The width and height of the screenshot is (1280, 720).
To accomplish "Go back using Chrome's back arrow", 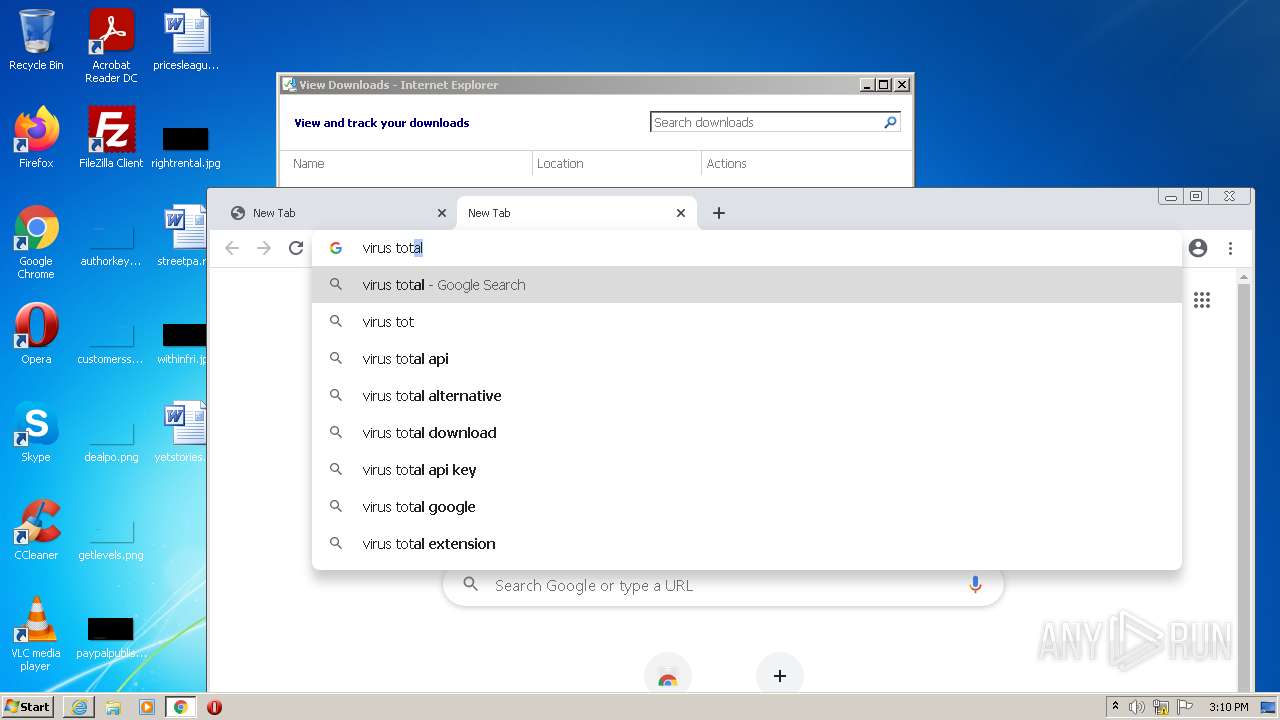I will pyautogui.click(x=232, y=248).
